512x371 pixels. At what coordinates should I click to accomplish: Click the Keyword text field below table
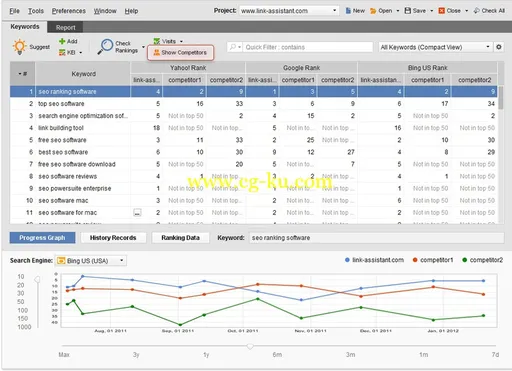point(376,238)
